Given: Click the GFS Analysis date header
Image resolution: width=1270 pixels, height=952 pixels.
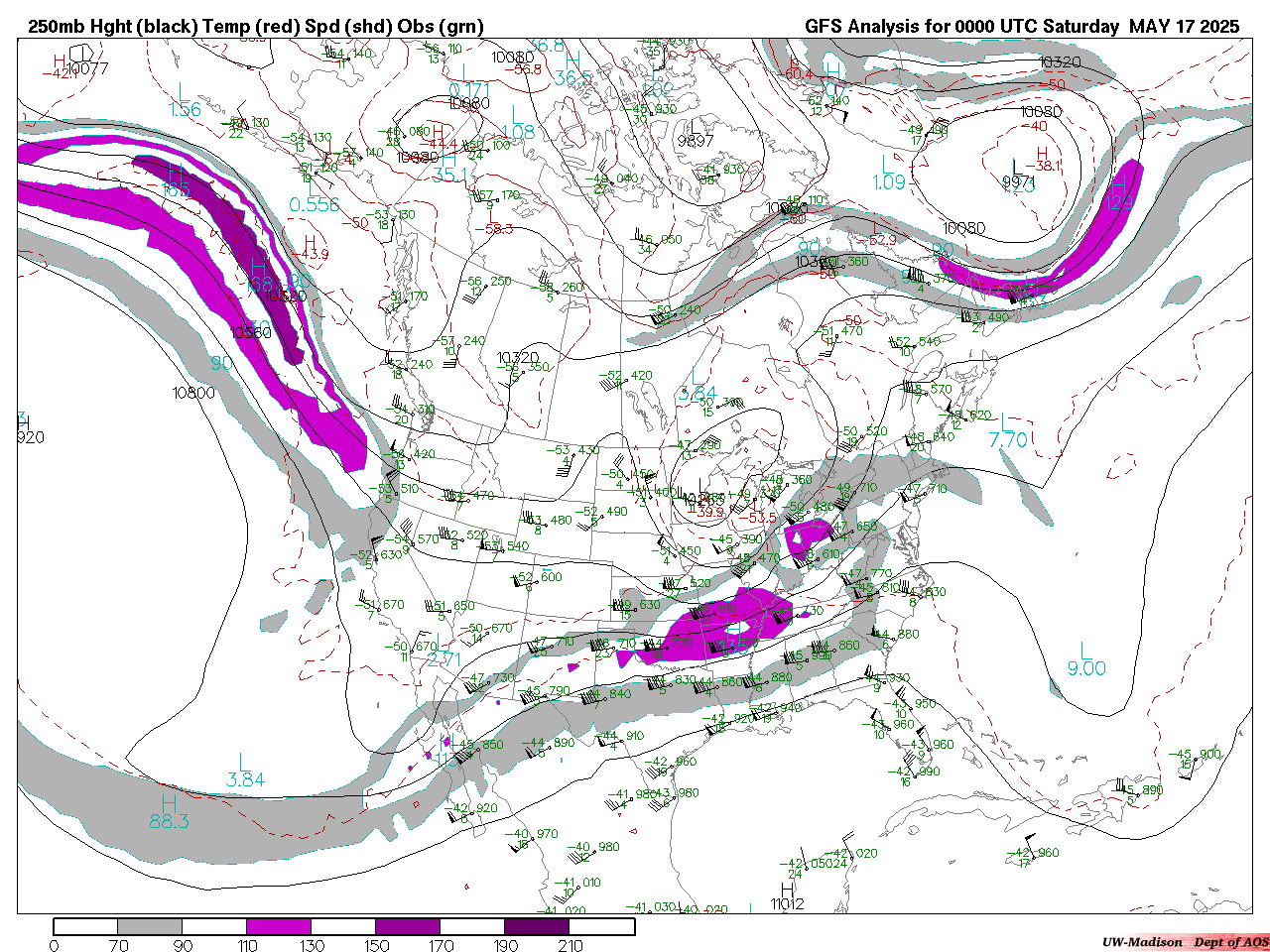Looking at the screenshot, I should pos(1021,27).
